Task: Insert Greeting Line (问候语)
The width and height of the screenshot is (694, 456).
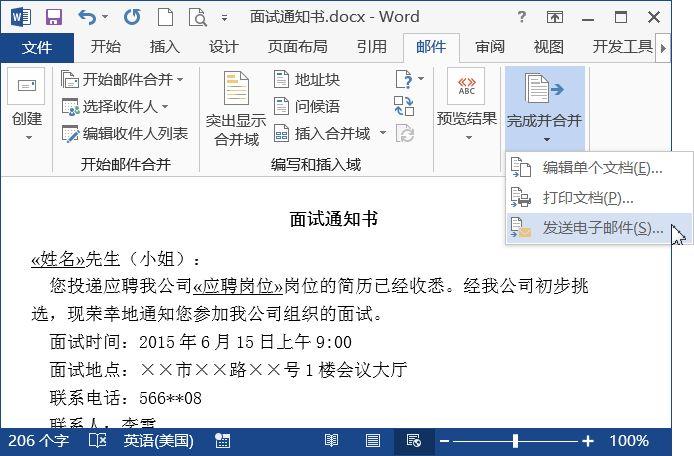Action: pyautogui.click(x=307, y=106)
